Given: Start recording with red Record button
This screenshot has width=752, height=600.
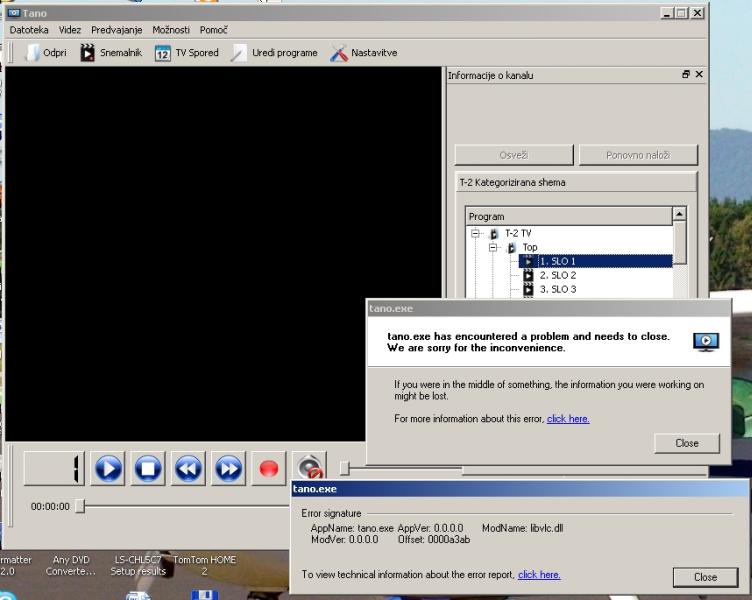Looking at the screenshot, I should pos(268,468).
